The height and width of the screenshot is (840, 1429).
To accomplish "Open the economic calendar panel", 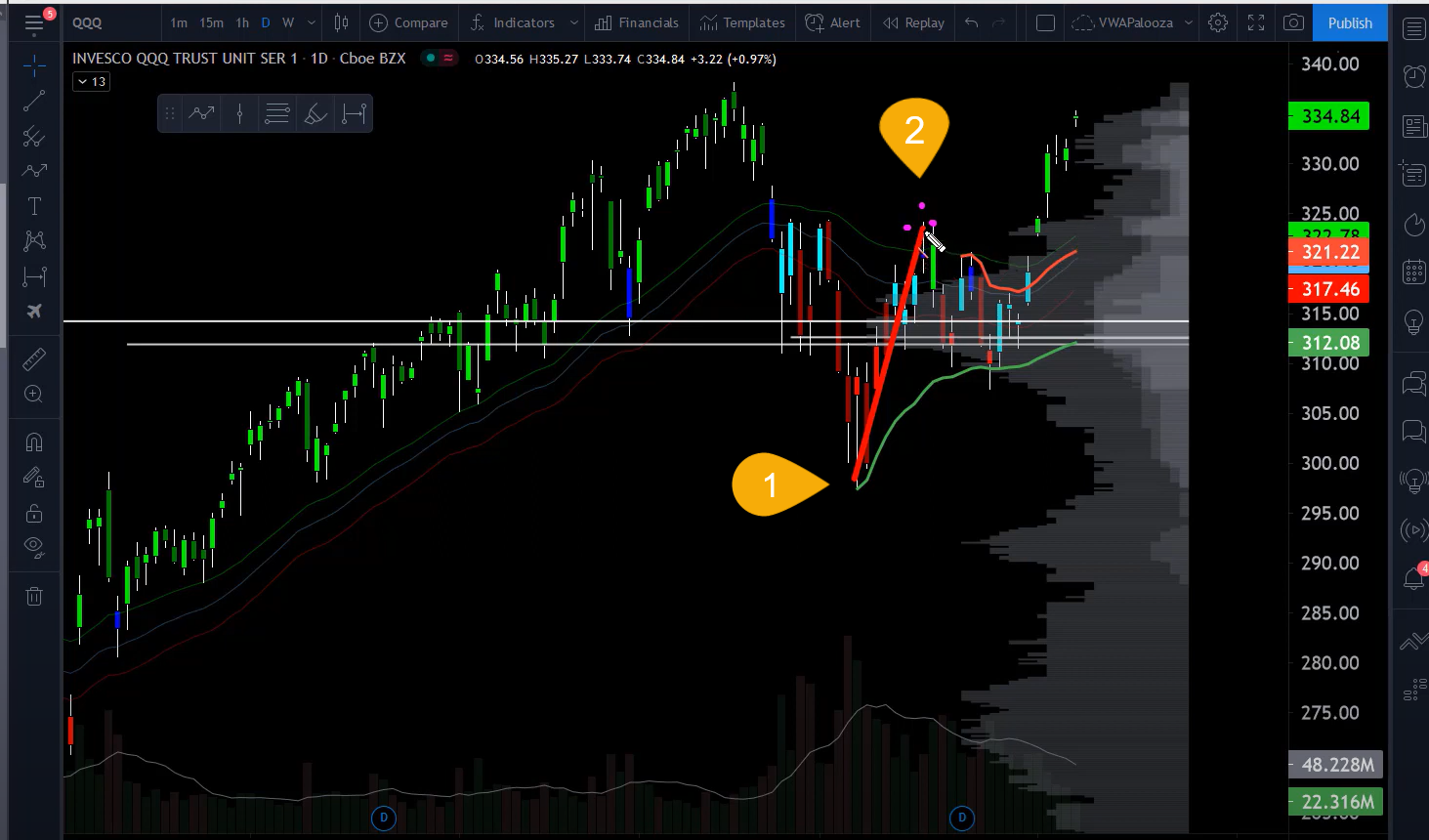I will pyautogui.click(x=1413, y=272).
